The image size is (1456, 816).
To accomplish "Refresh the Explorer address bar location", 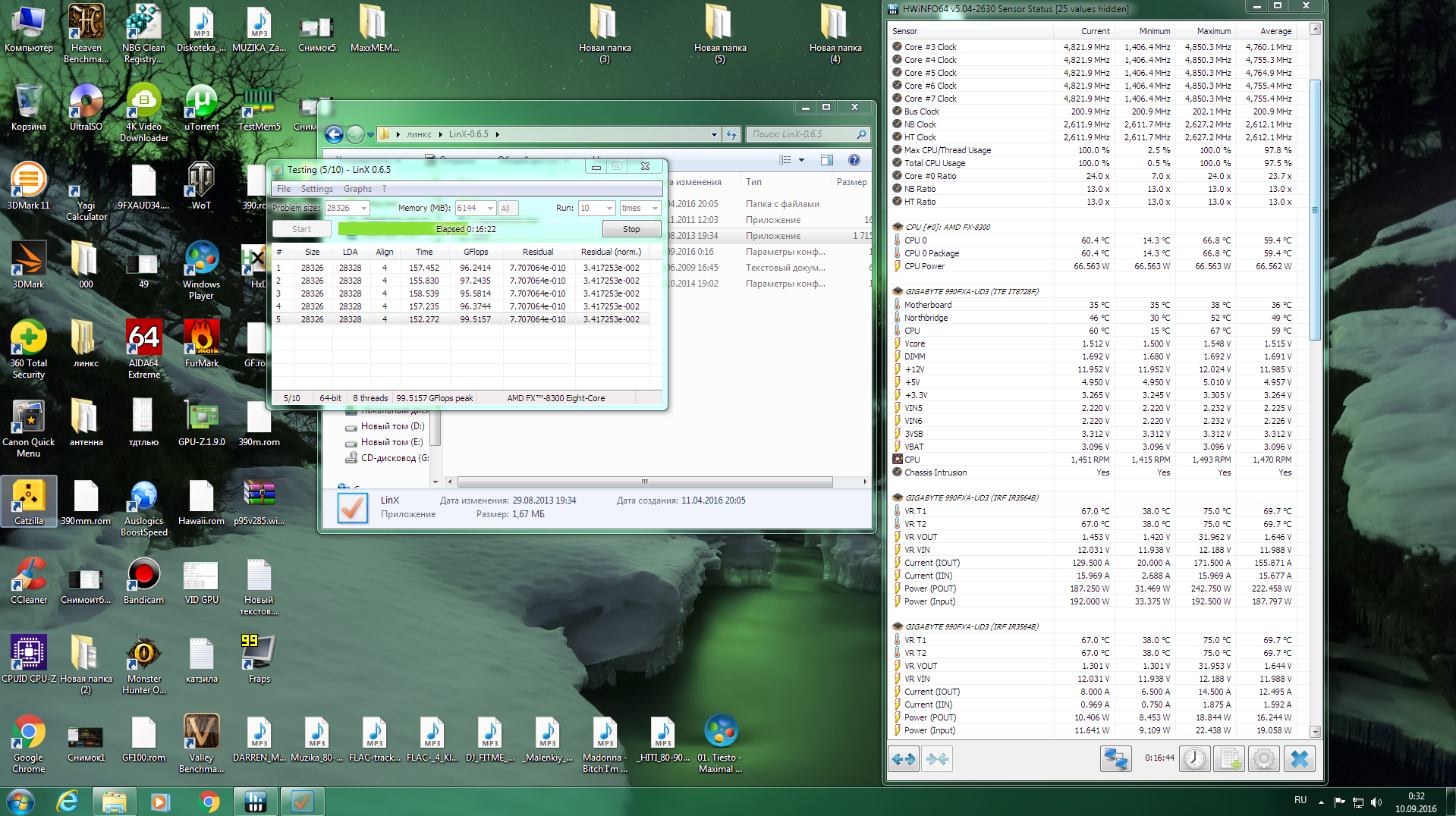I will click(x=731, y=134).
